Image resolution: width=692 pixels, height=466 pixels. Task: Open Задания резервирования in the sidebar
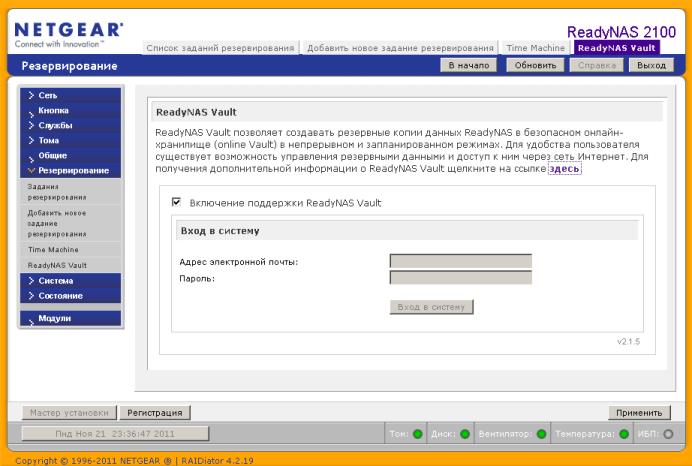(70, 192)
